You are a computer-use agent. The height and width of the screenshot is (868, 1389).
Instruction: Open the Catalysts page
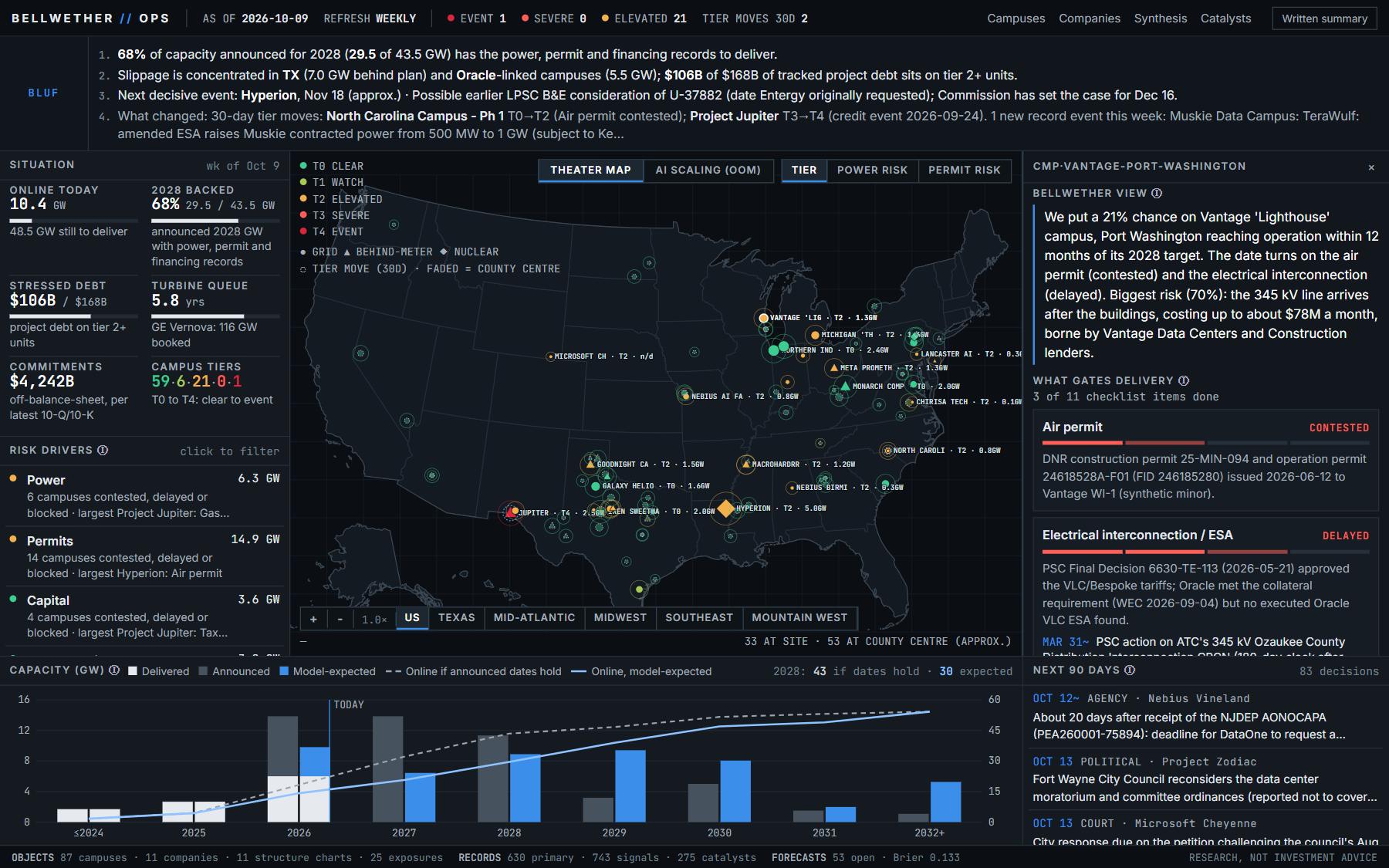click(x=1226, y=19)
